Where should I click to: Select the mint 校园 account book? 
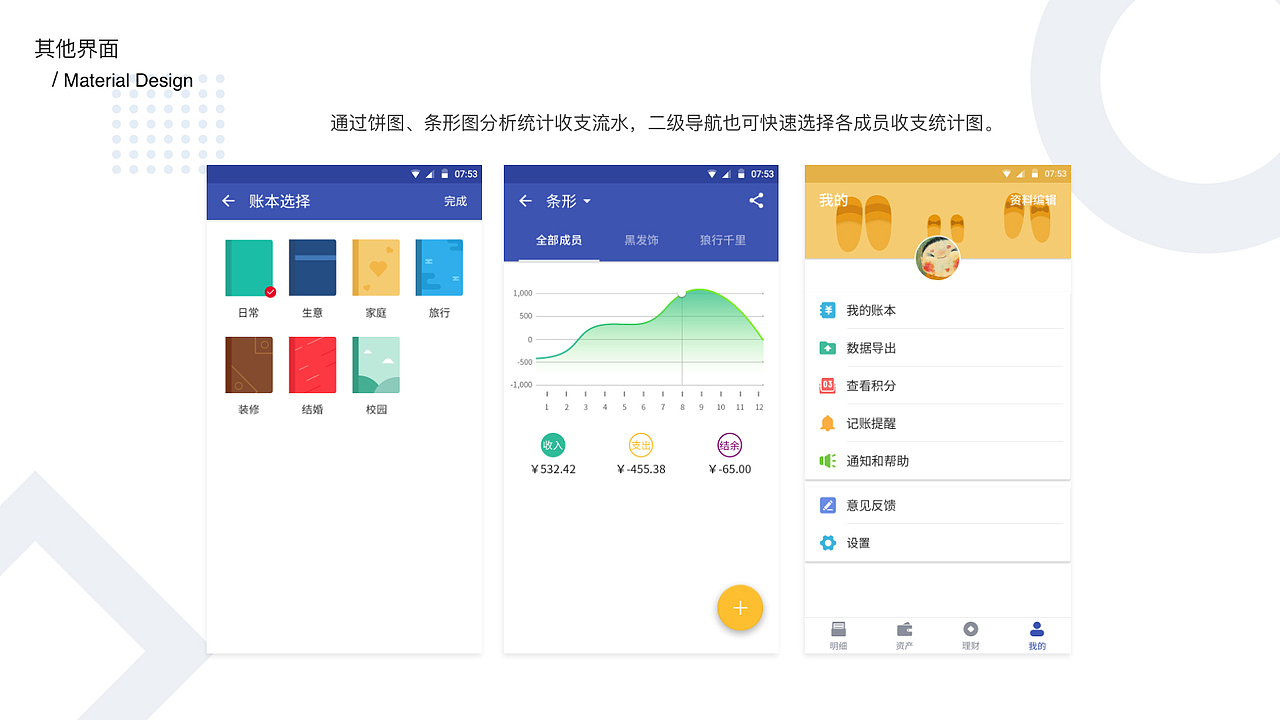point(376,365)
